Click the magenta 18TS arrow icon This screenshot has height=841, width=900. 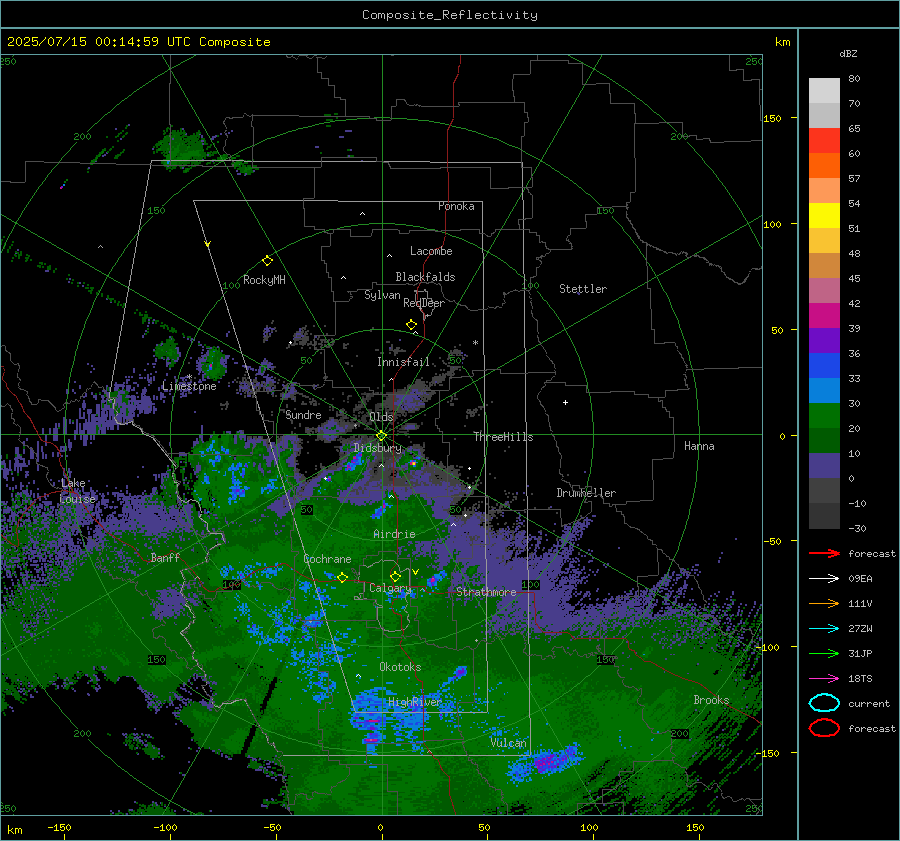[824, 679]
